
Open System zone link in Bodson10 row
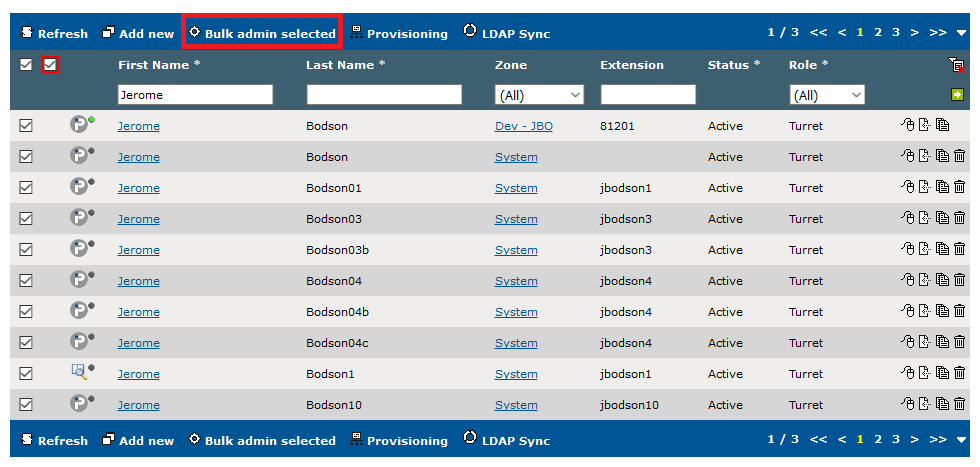(516, 404)
